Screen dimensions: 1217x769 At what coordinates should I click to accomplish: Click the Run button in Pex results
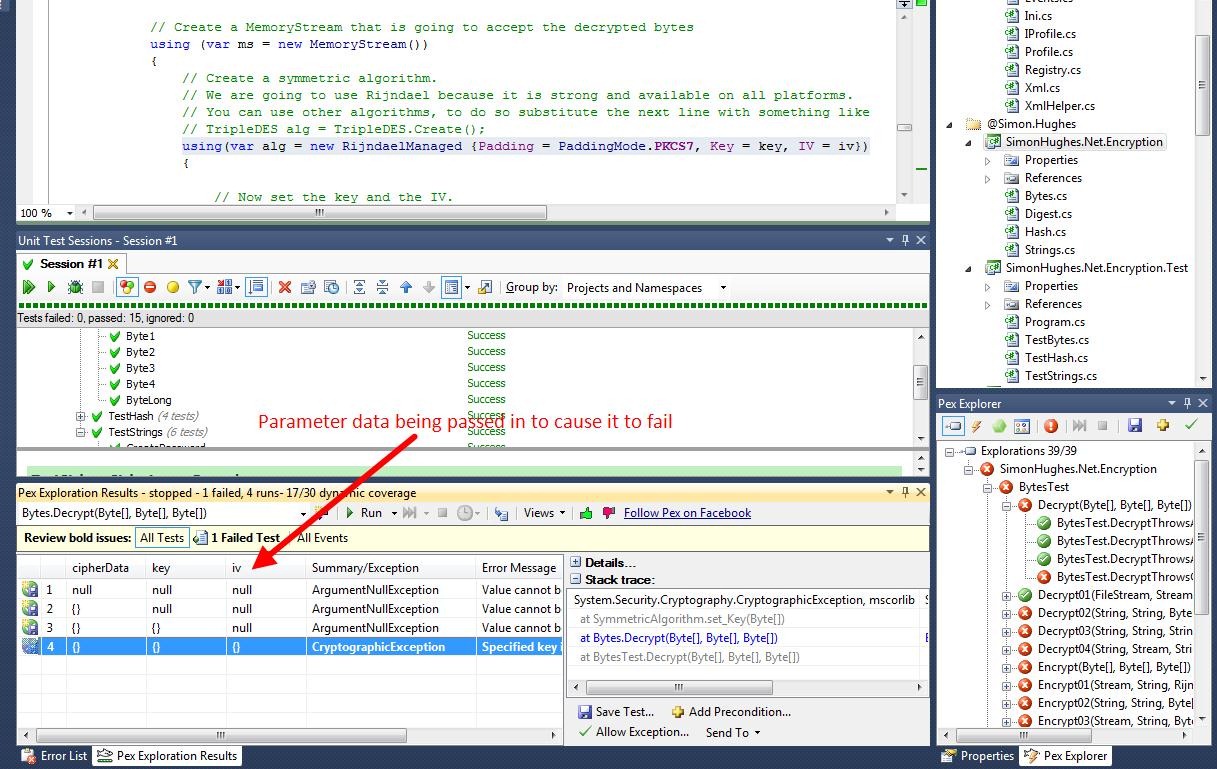(364, 513)
